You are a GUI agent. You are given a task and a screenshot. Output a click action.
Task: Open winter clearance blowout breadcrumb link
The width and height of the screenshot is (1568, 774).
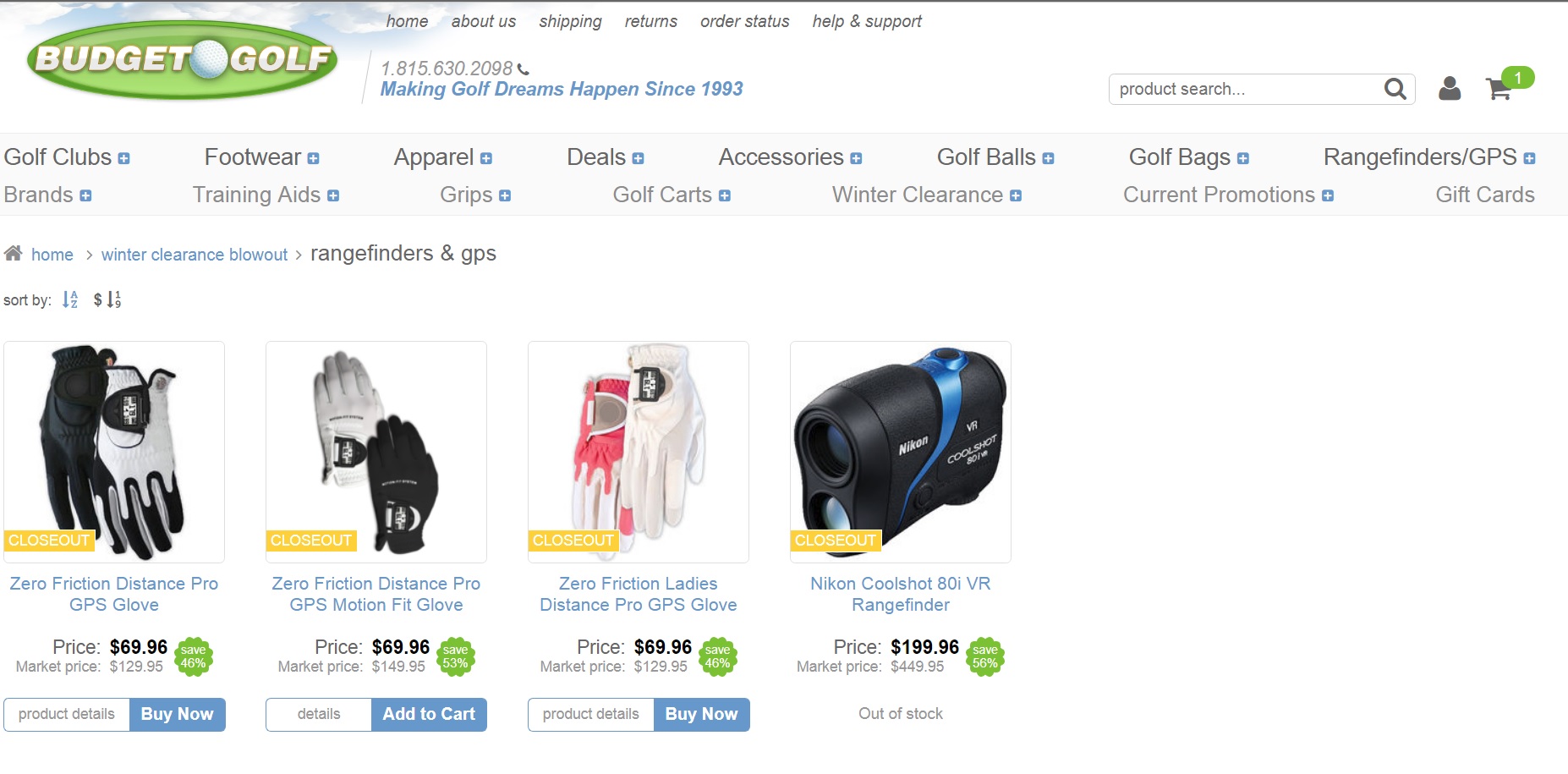pos(195,255)
